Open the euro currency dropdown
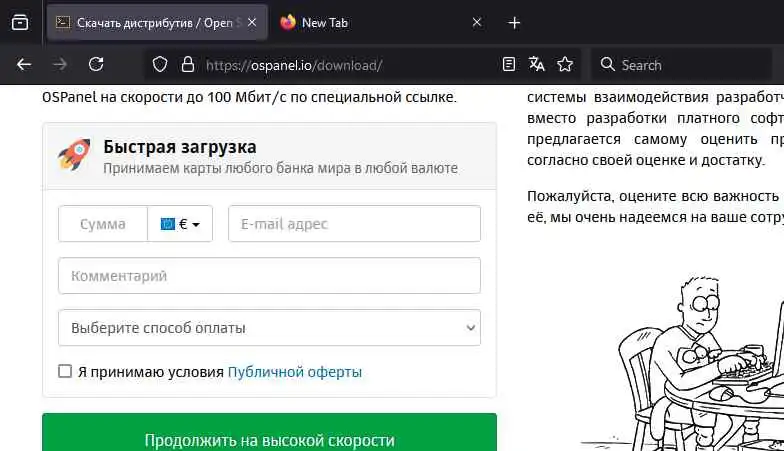Image resolution: width=784 pixels, height=451 pixels. (x=180, y=224)
